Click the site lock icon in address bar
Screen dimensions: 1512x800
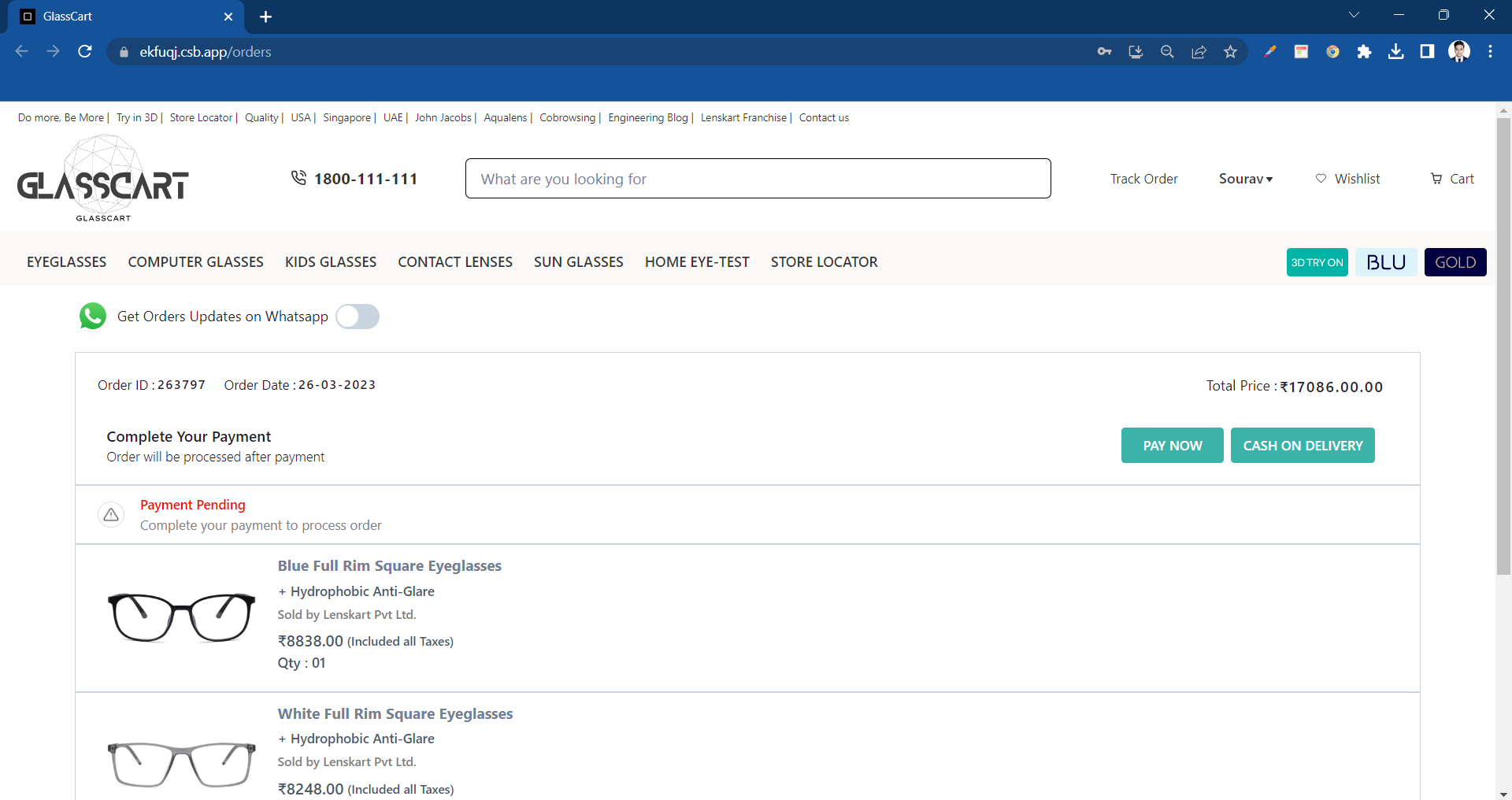pos(124,52)
